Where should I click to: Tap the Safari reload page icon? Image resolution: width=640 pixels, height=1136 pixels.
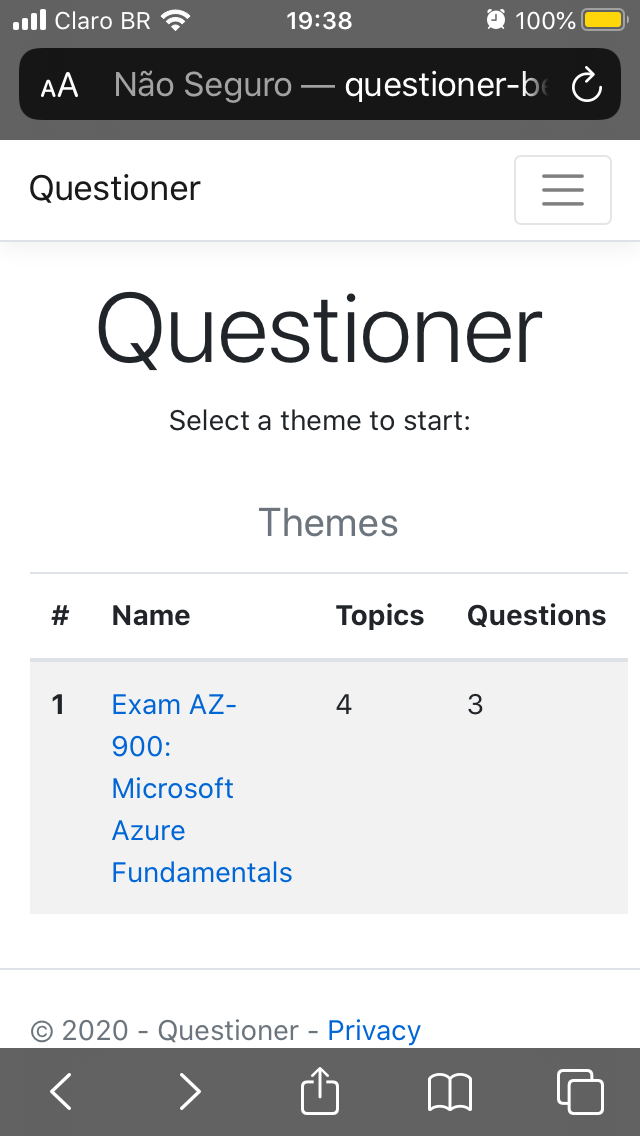click(586, 86)
